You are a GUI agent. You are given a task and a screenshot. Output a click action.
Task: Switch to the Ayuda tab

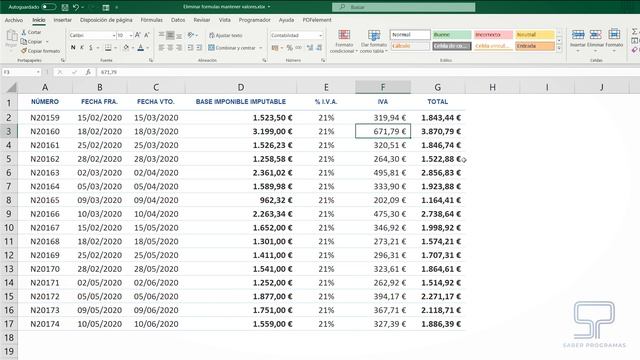pos(286,20)
